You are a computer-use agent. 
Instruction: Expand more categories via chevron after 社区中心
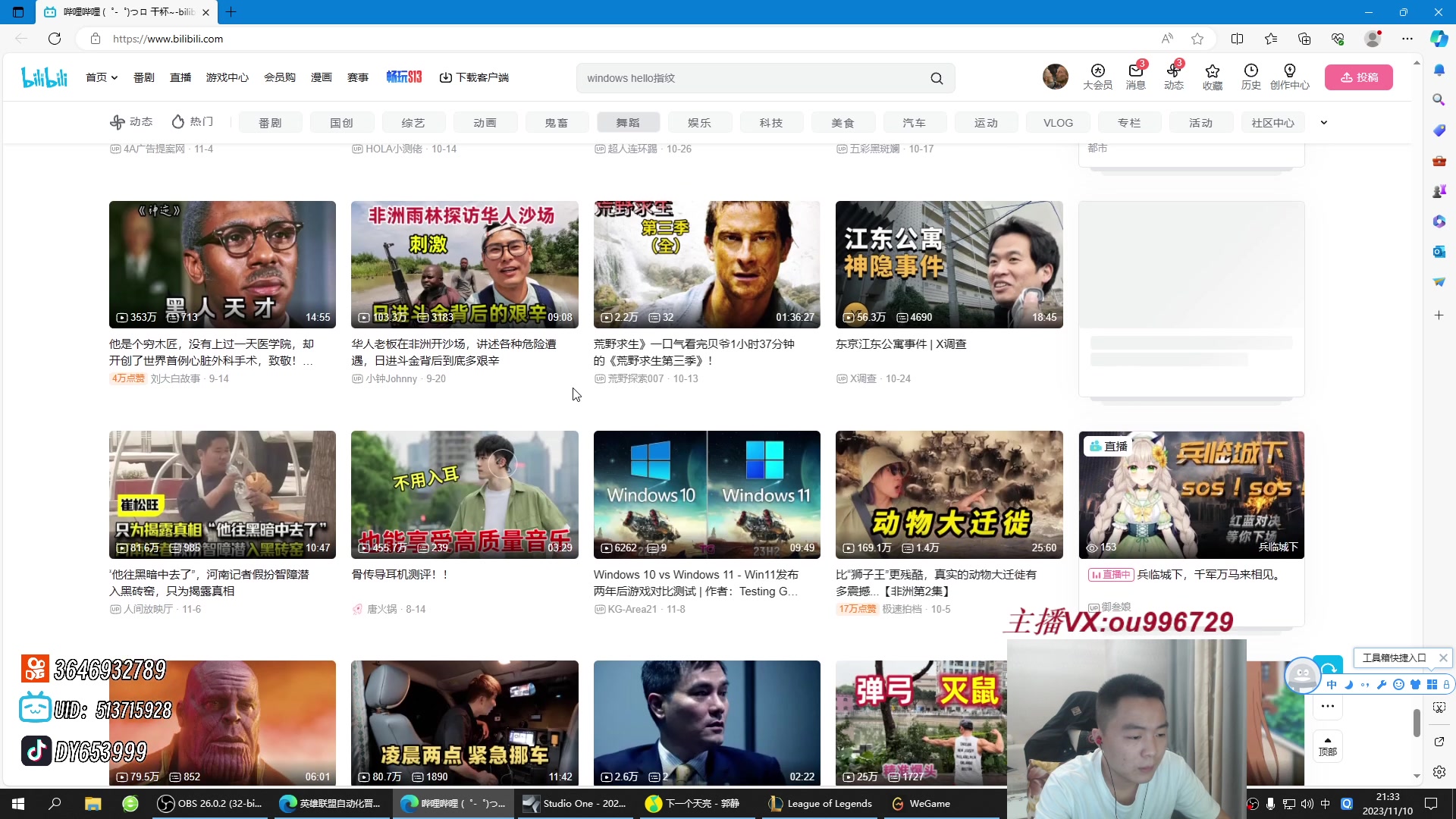[x=1324, y=122]
